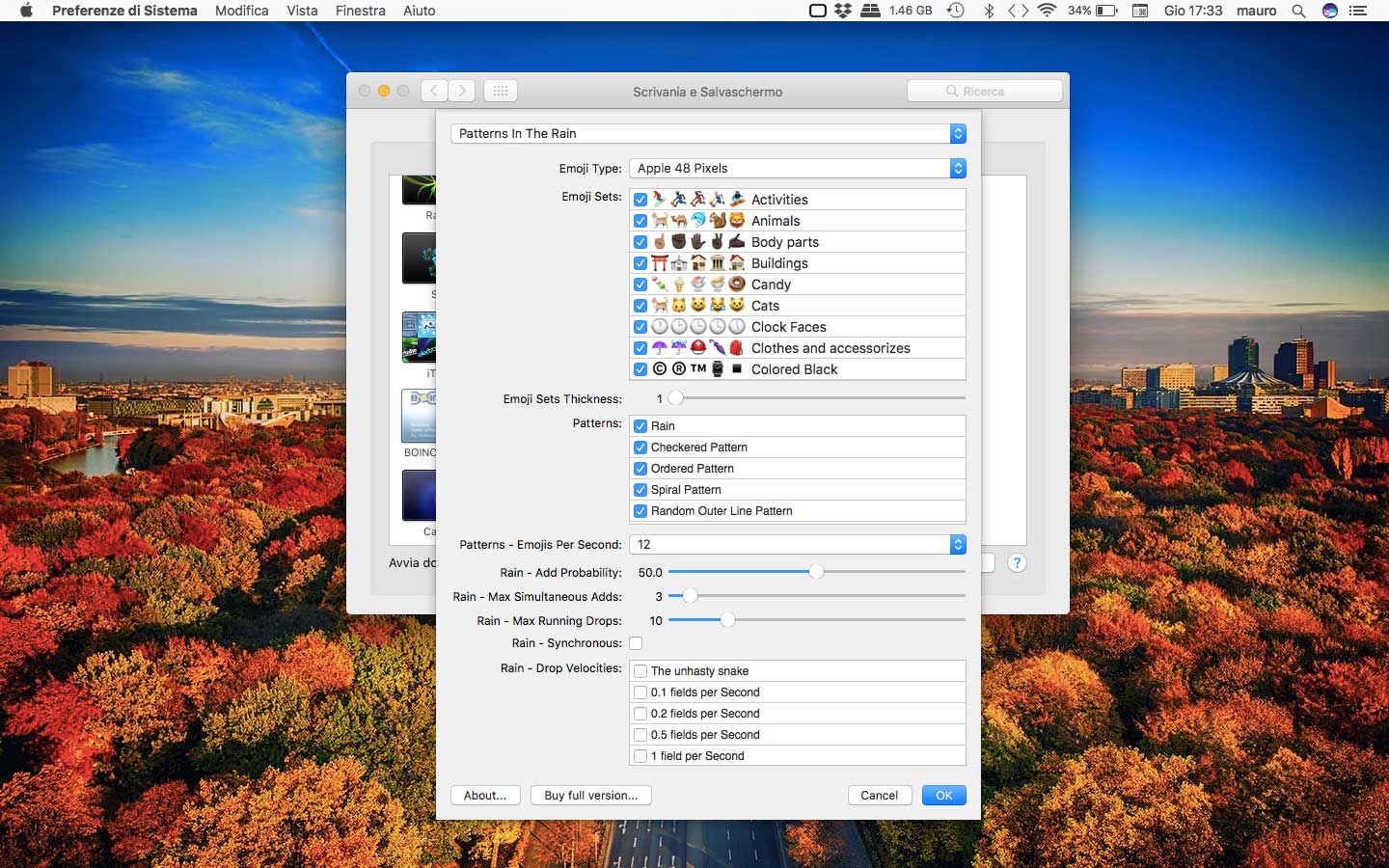Uncheck the Spiral Pattern option
Screen dimensions: 1389x868
640,490
